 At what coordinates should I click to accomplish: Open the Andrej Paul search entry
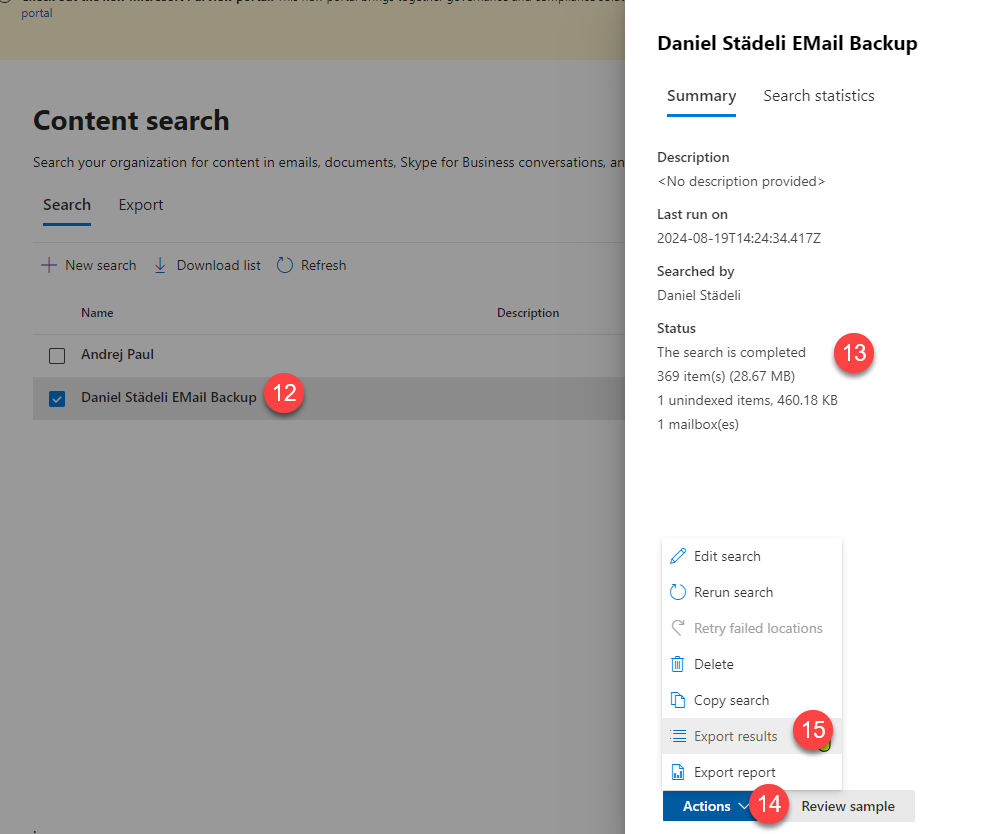click(x=117, y=355)
